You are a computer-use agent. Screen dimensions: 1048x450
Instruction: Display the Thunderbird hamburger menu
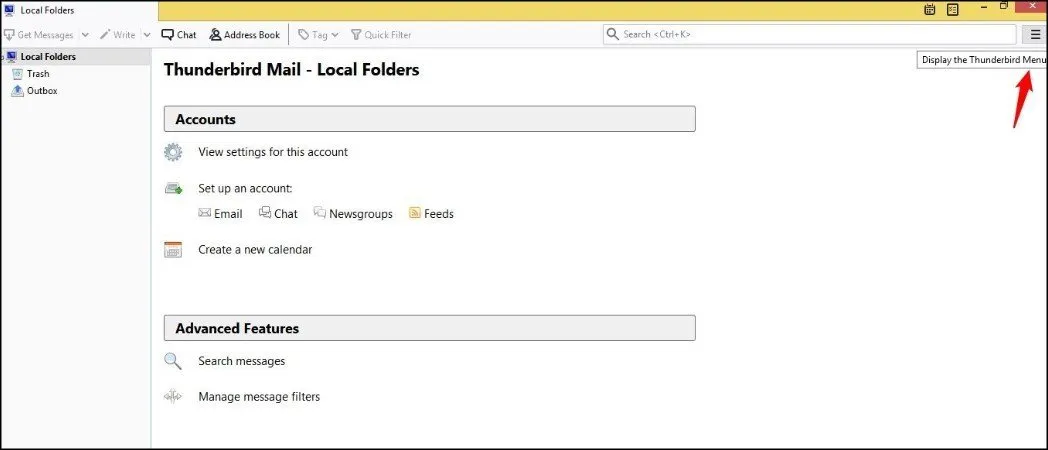point(1035,35)
